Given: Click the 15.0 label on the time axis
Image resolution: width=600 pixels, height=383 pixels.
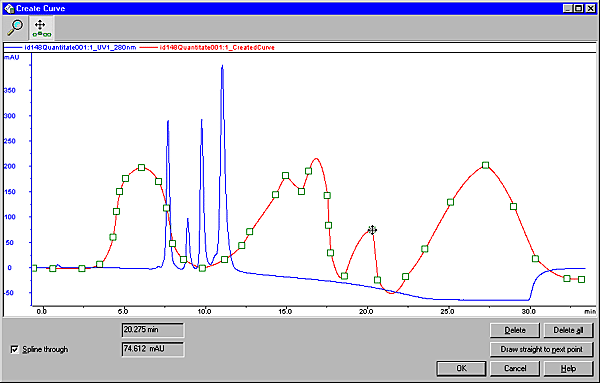Looking at the screenshot, I should [x=285, y=311].
